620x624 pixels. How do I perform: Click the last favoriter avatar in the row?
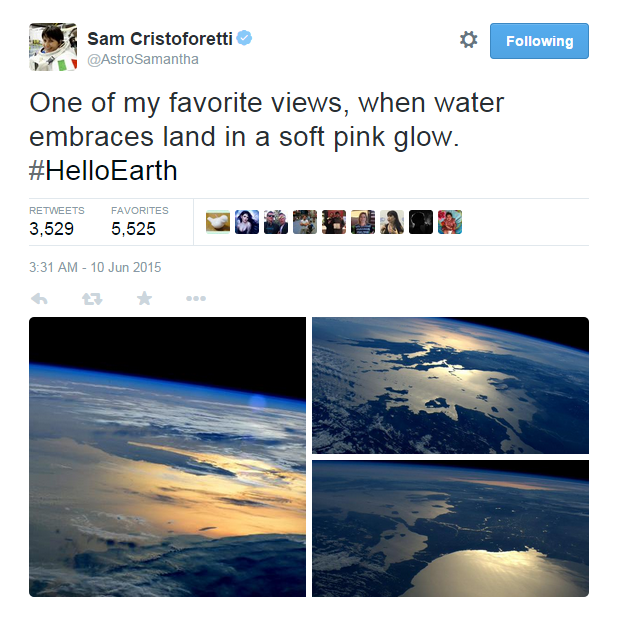450,222
